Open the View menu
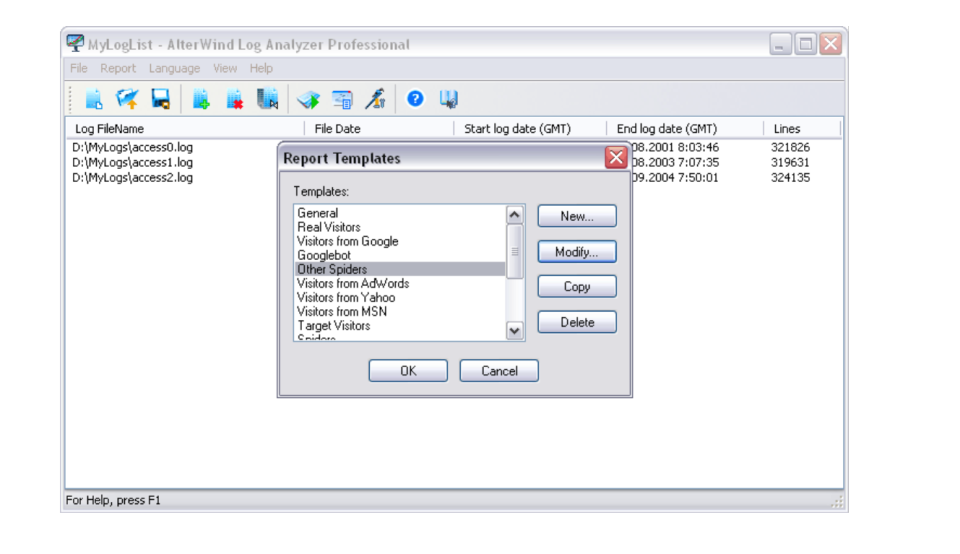 pyautogui.click(x=225, y=68)
